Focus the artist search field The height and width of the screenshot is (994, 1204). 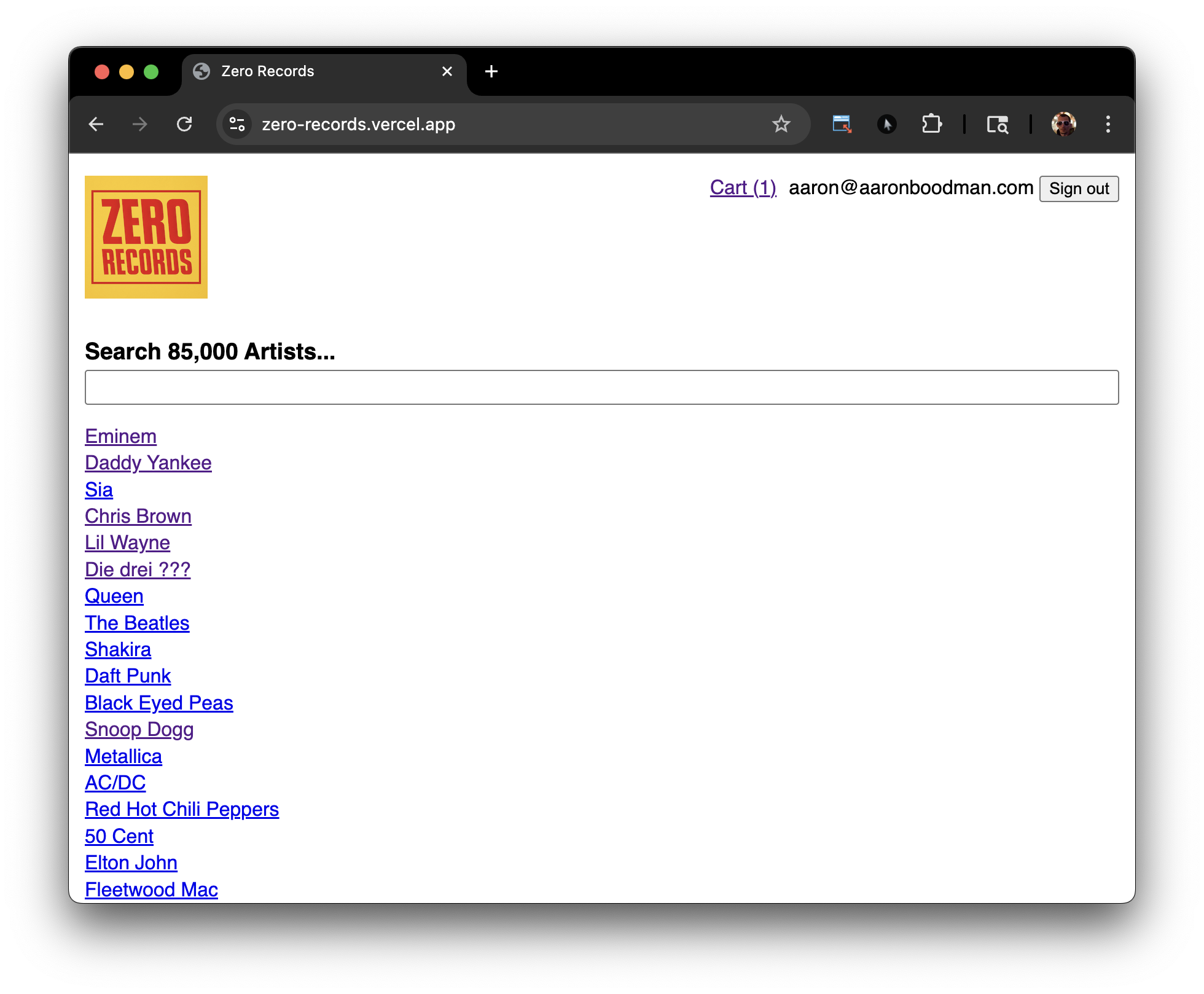pos(601,388)
